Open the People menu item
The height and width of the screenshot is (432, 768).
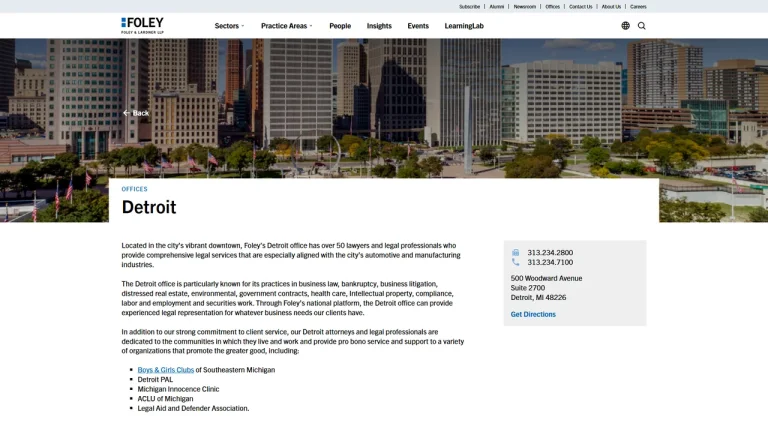click(340, 26)
